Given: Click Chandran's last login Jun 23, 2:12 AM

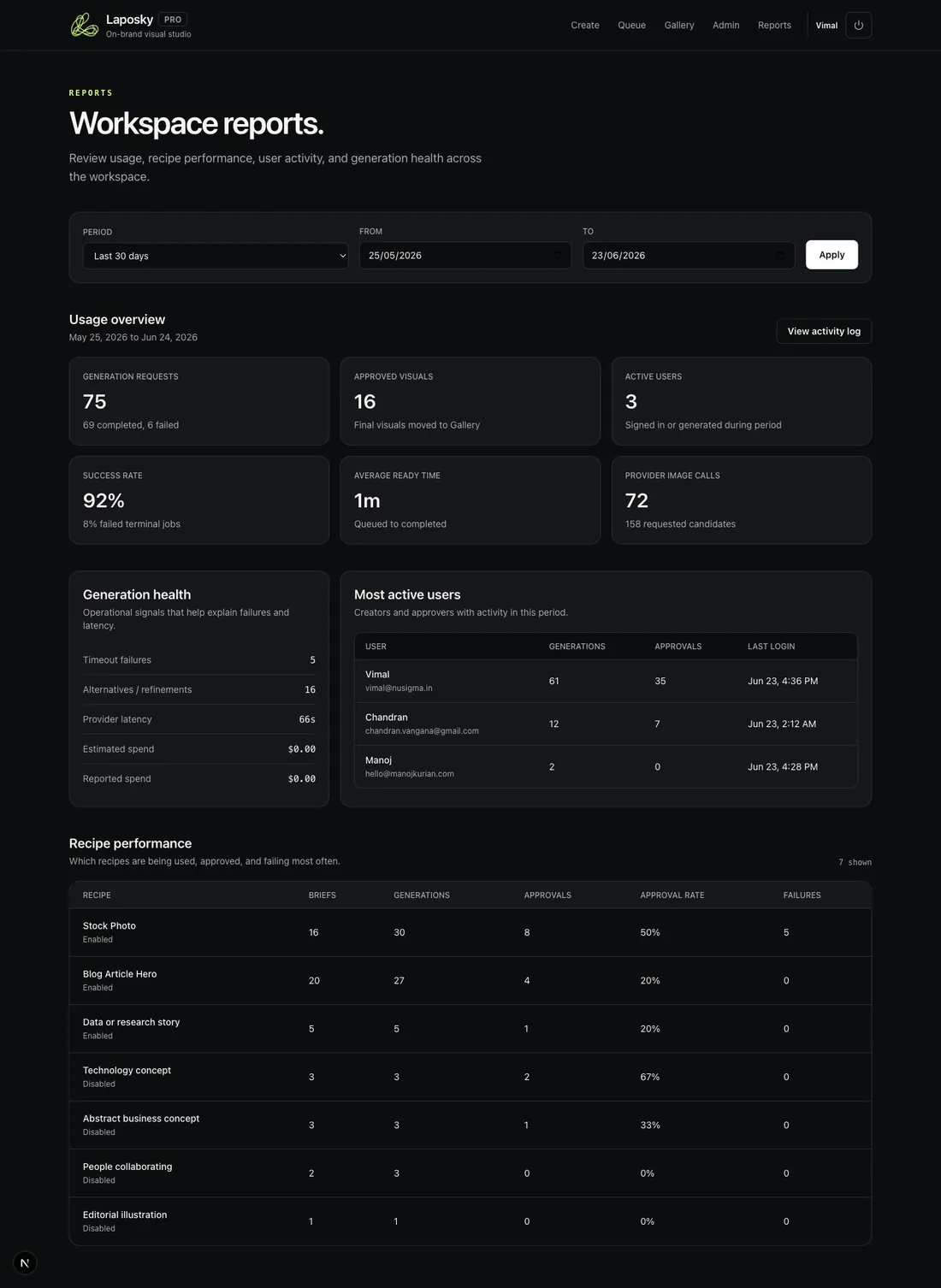Looking at the screenshot, I should [782, 724].
